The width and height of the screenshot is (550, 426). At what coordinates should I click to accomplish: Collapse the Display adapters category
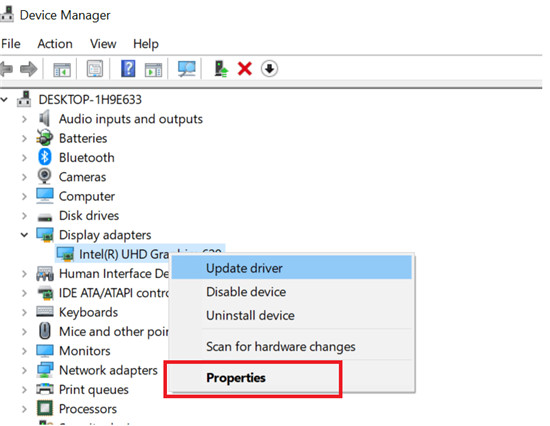pos(24,235)
